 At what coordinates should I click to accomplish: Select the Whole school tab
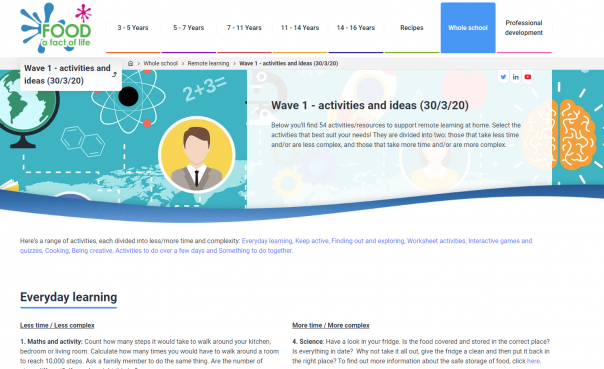coord(468,28)
